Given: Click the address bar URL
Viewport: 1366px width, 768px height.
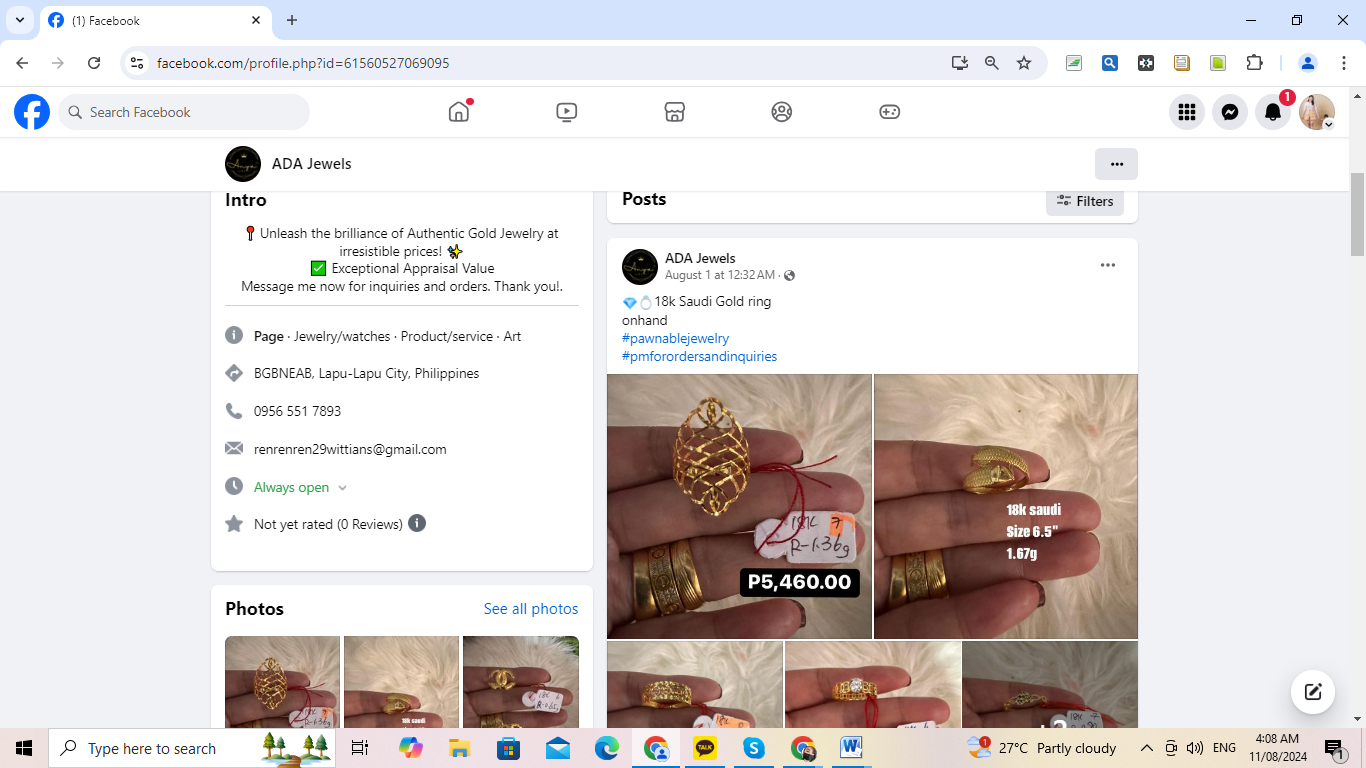Looking at the screenshot, I should click(x=303, y=63).
